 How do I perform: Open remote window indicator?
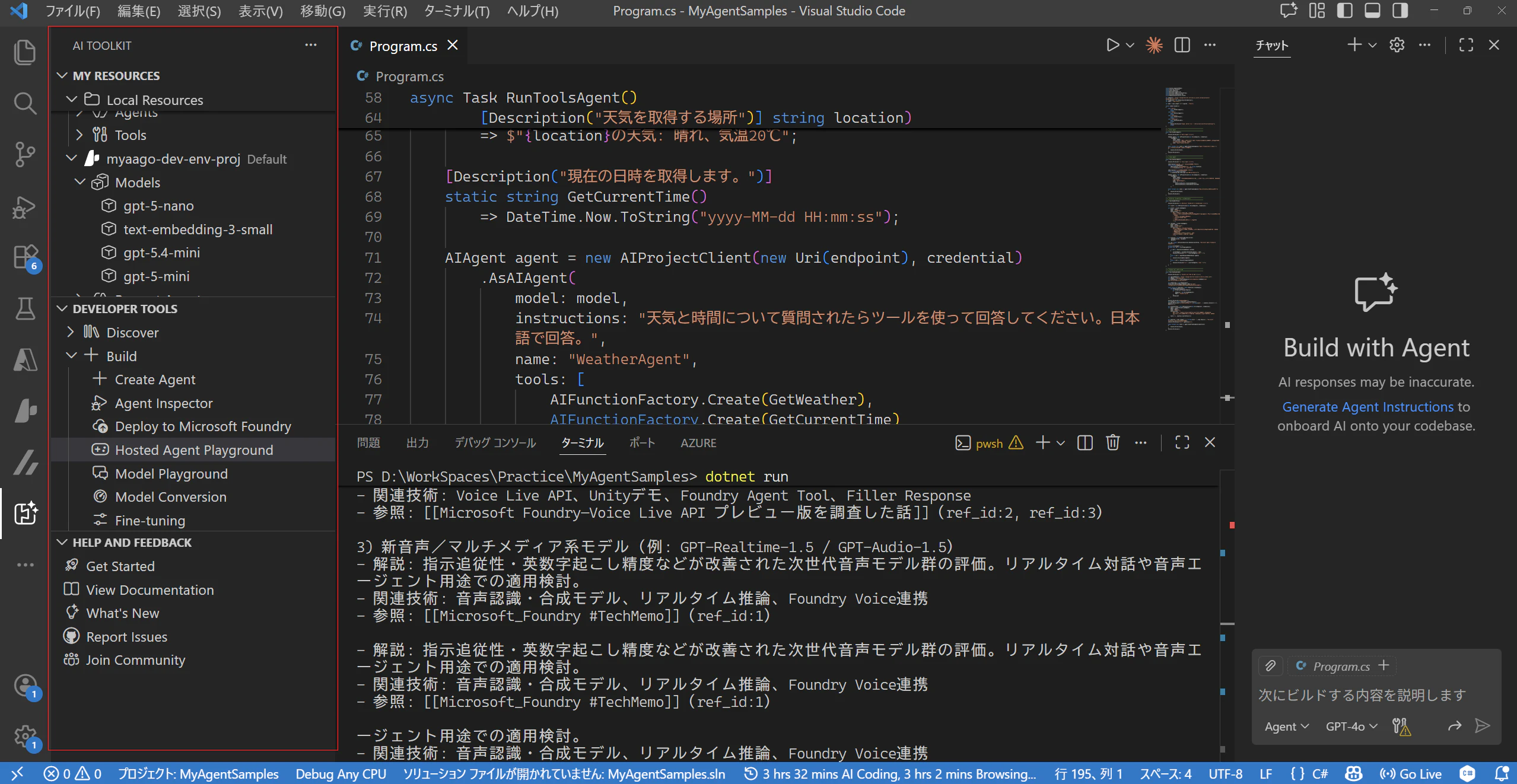point(17,774)
